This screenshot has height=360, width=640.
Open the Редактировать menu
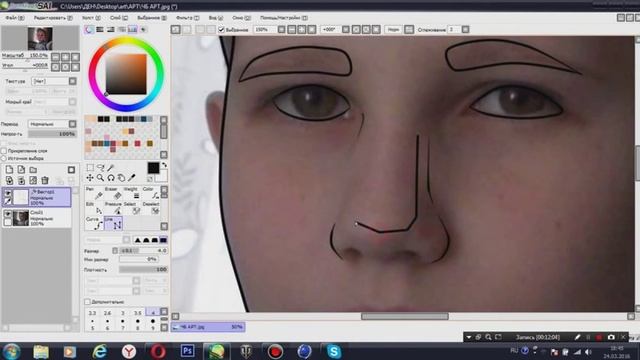click(53, 18)
